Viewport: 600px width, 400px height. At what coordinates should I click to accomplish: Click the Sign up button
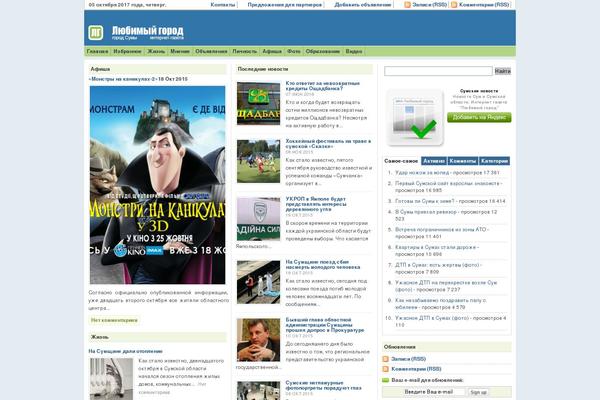tap(478, 392)
